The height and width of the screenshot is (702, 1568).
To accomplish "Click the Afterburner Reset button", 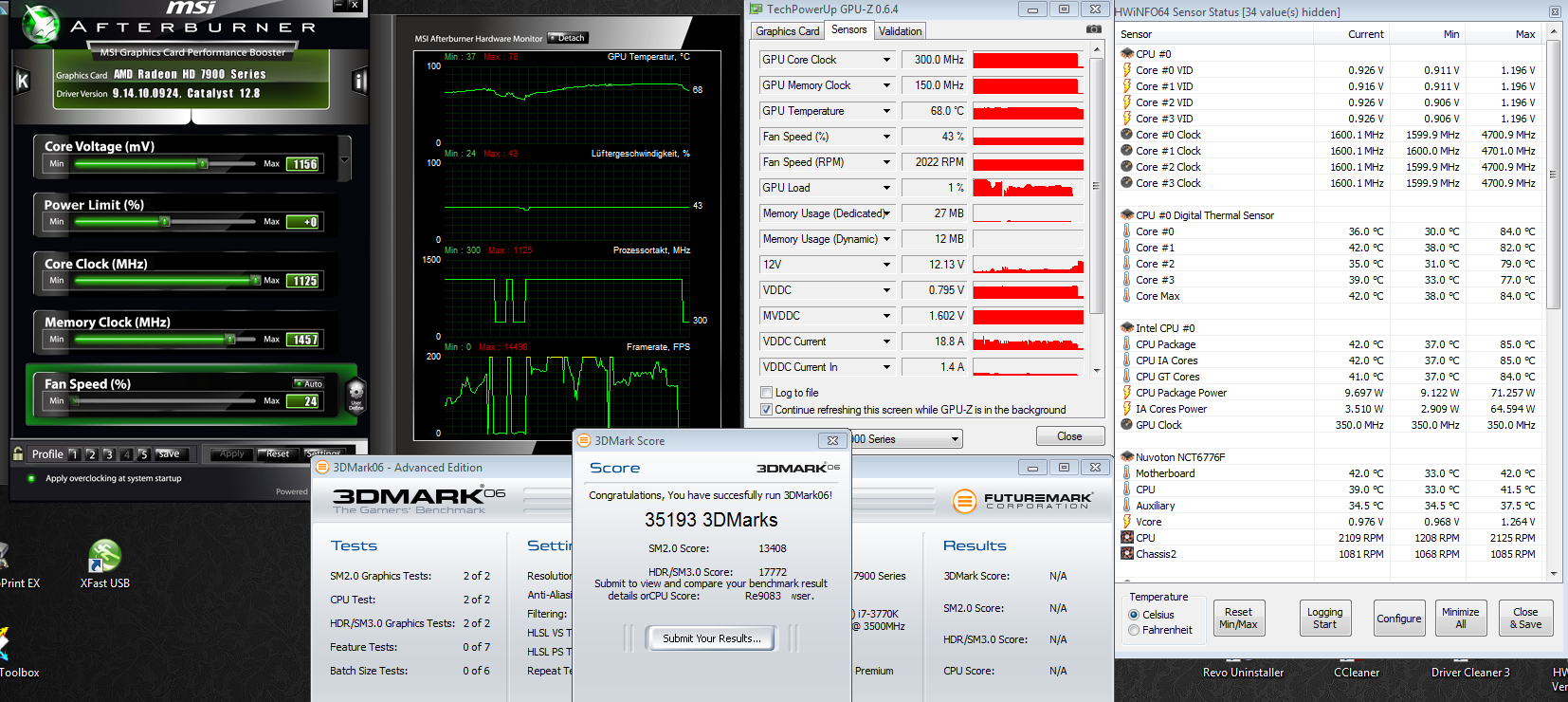I will click(x=278, y=453).
